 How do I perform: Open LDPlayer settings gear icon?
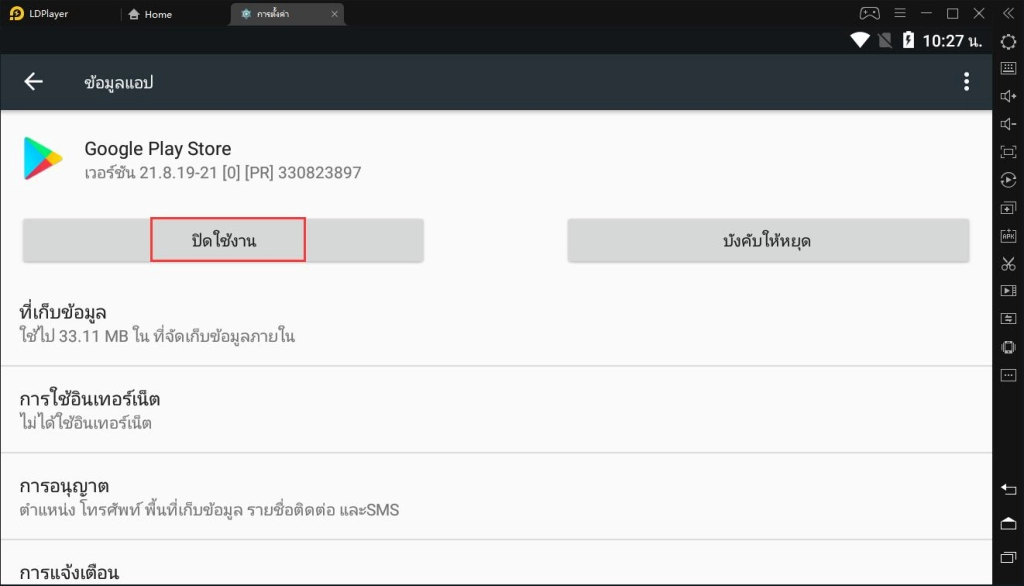click(x=1008, y=41)
